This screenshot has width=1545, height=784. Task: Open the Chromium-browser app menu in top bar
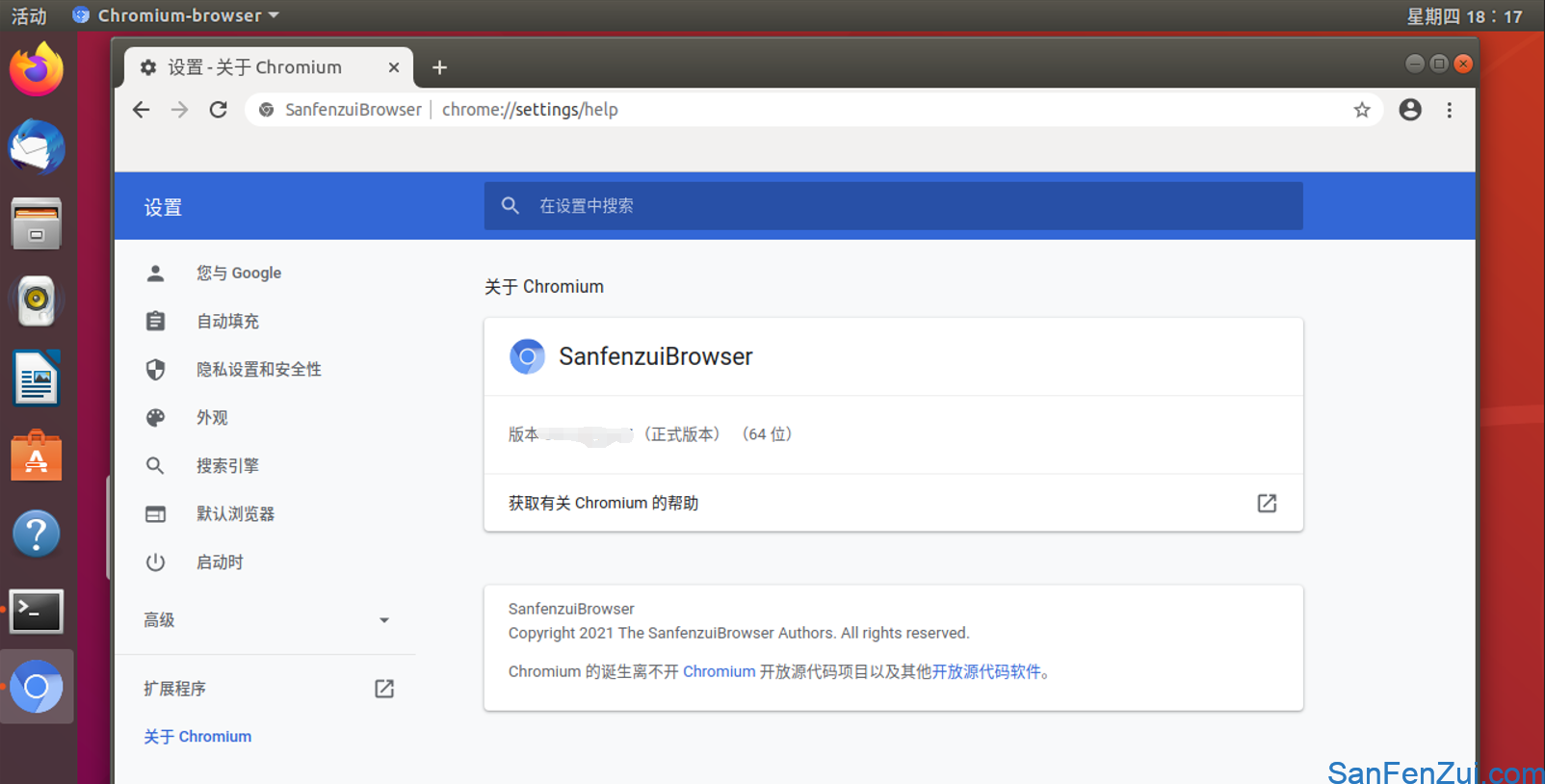point(175,15)
